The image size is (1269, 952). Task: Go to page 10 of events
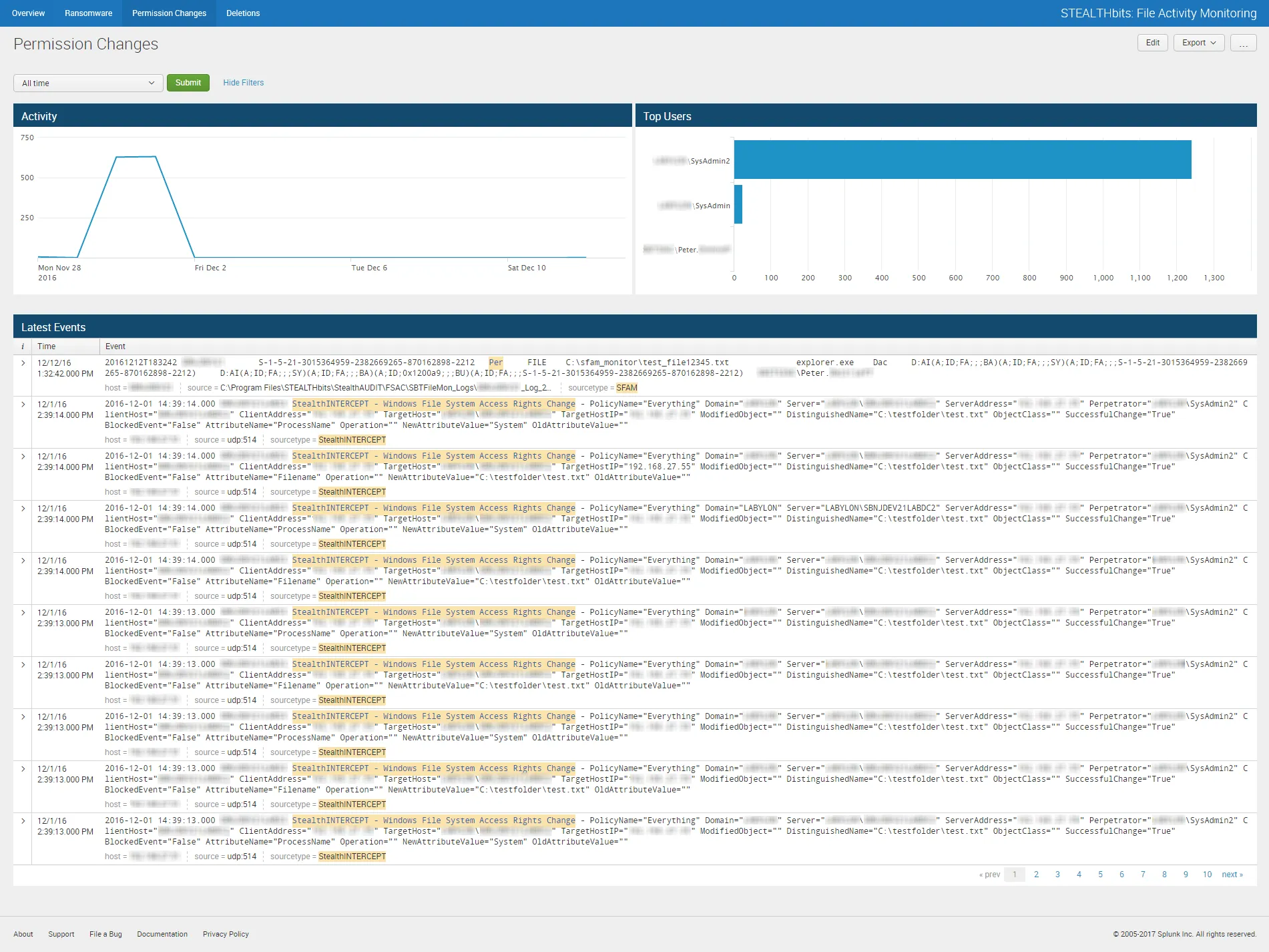point(1207,875)
